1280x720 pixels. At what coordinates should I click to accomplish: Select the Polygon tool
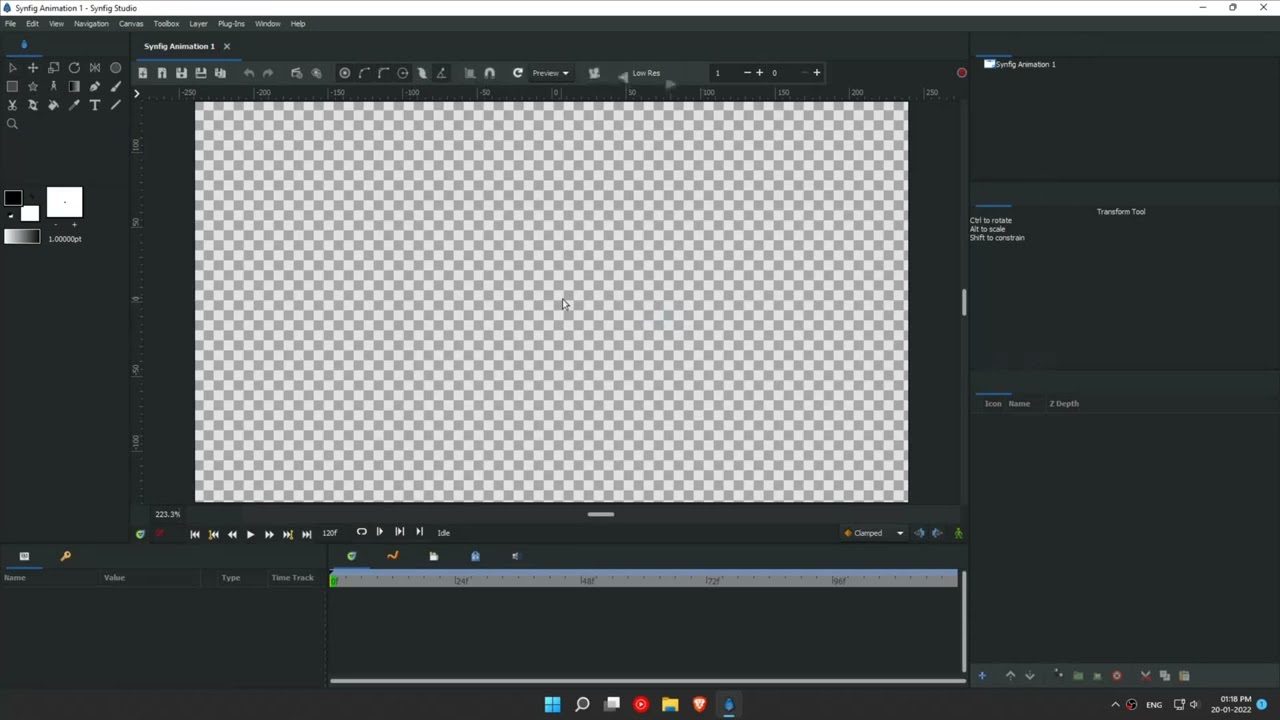pos(54,87)
